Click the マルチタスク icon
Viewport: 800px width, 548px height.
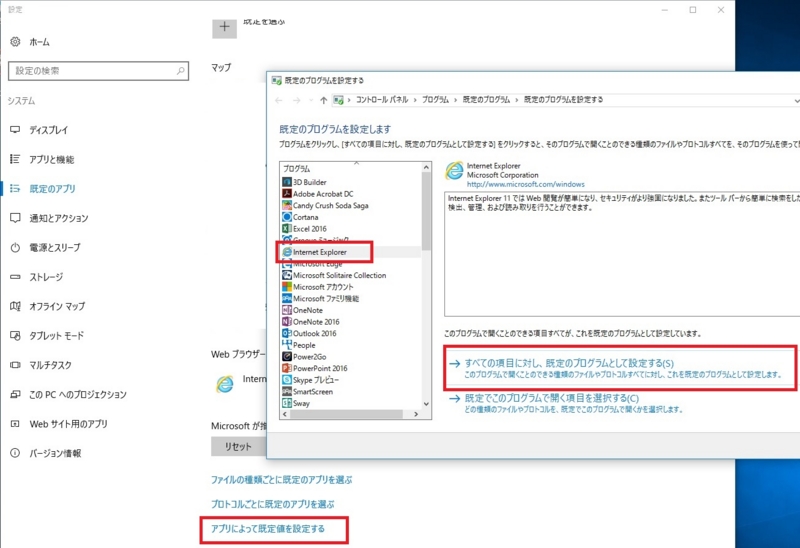point(15,365)
